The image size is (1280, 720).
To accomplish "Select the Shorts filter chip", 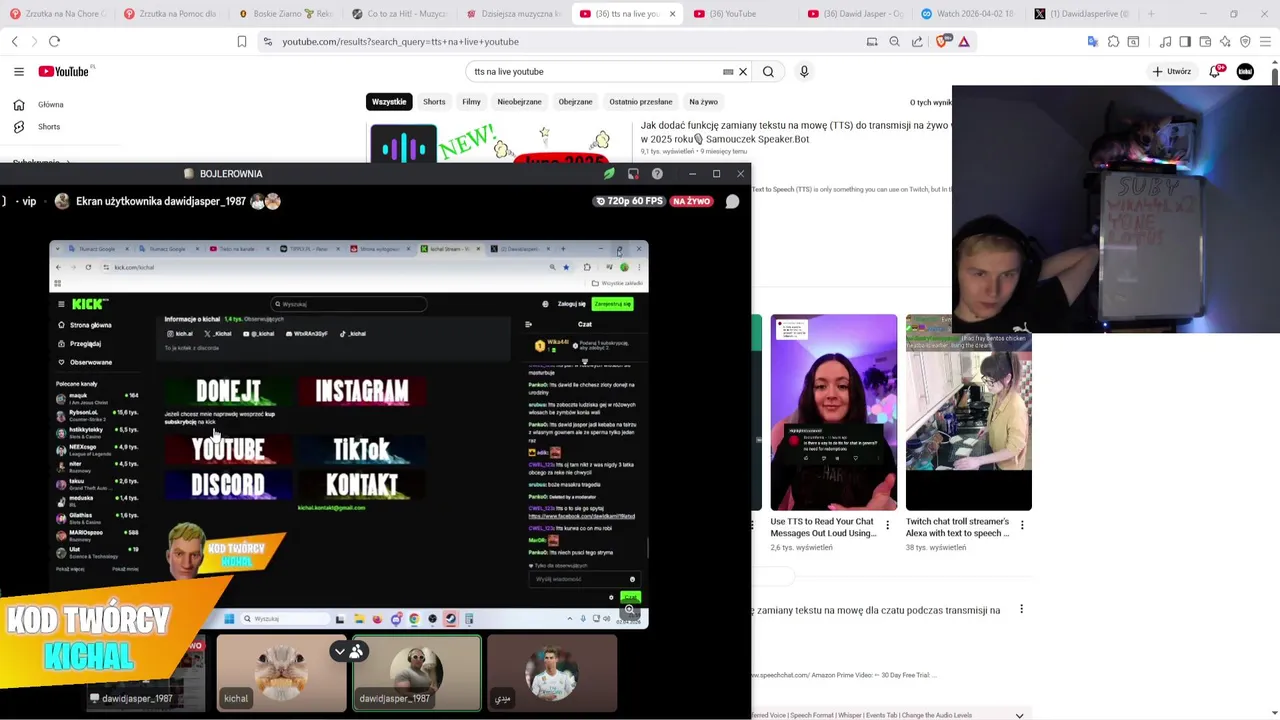I will (x=434, y=102).
